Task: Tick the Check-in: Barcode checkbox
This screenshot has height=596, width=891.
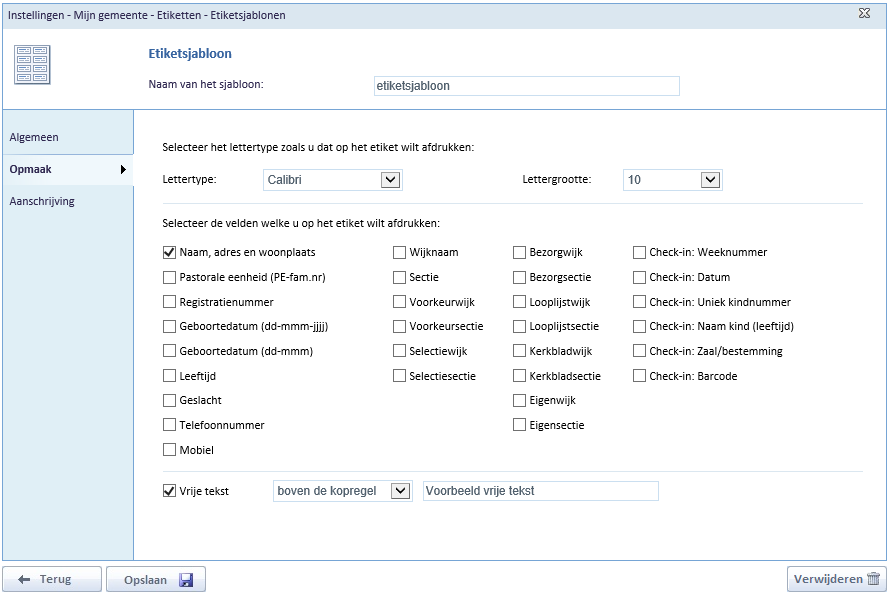Action: (639, 376)
